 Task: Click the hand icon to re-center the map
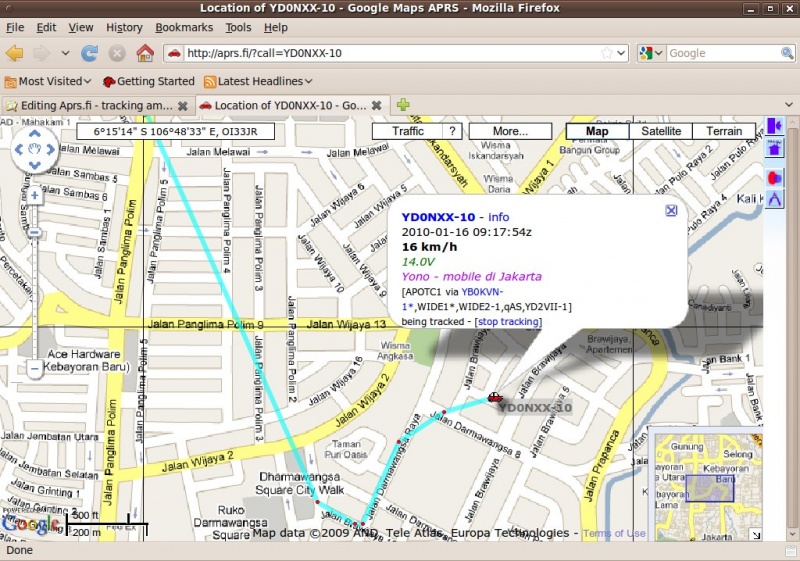34,151
